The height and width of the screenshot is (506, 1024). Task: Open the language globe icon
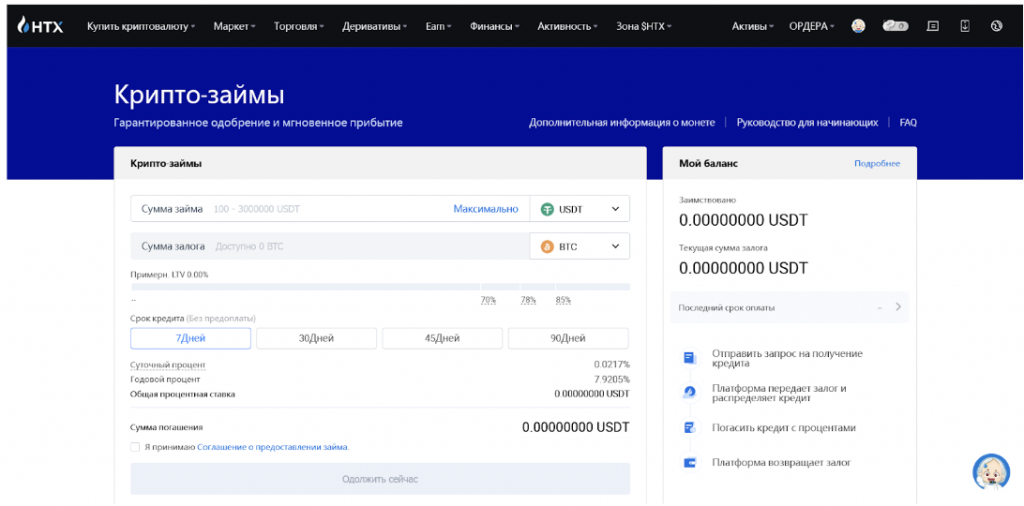pyautogui.click(x=996, y=26)
